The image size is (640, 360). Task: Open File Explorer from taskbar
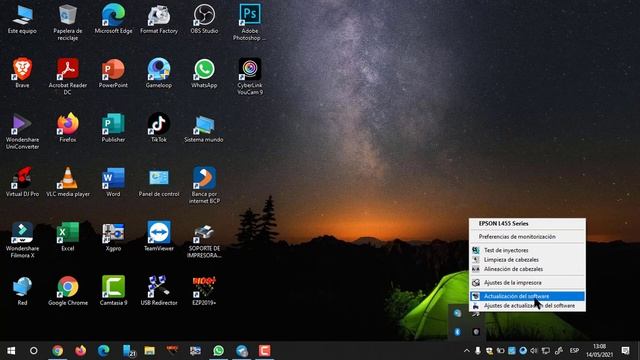pos(149,351)
